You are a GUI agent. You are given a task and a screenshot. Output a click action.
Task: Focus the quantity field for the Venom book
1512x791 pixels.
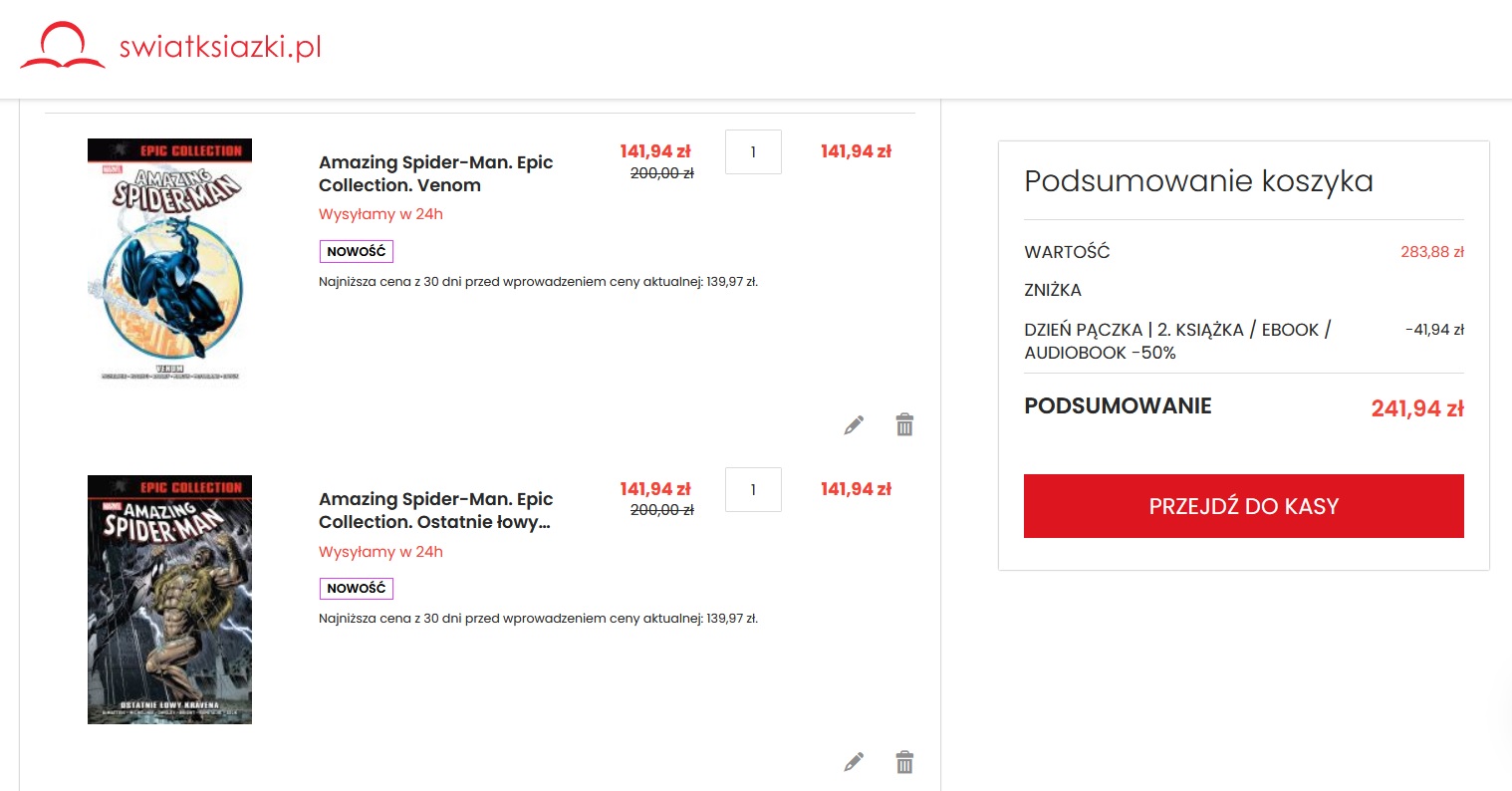(x=753, y=152)
